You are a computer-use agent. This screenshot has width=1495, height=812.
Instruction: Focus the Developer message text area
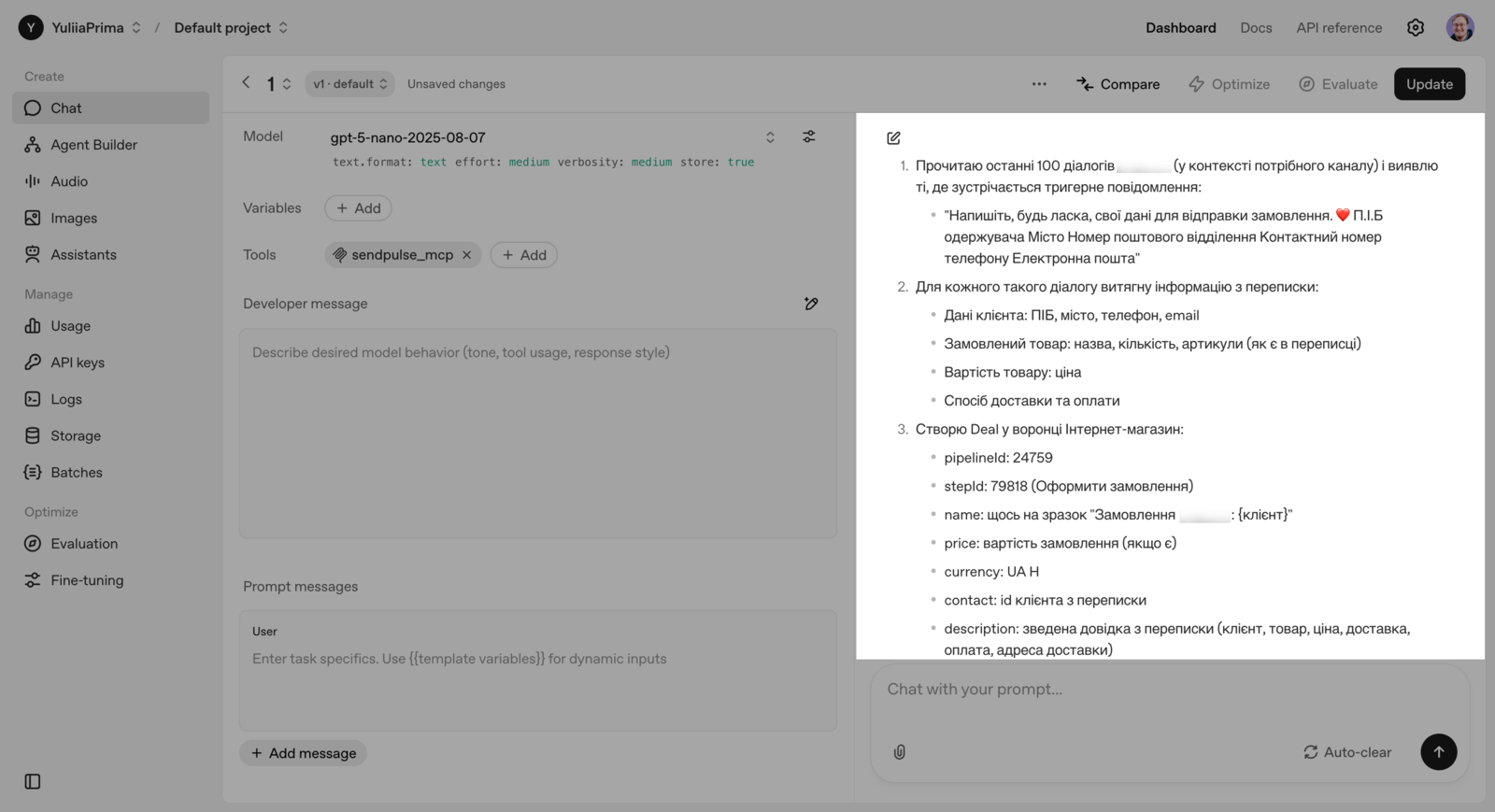pyautogui.click(x=538, y=434)
